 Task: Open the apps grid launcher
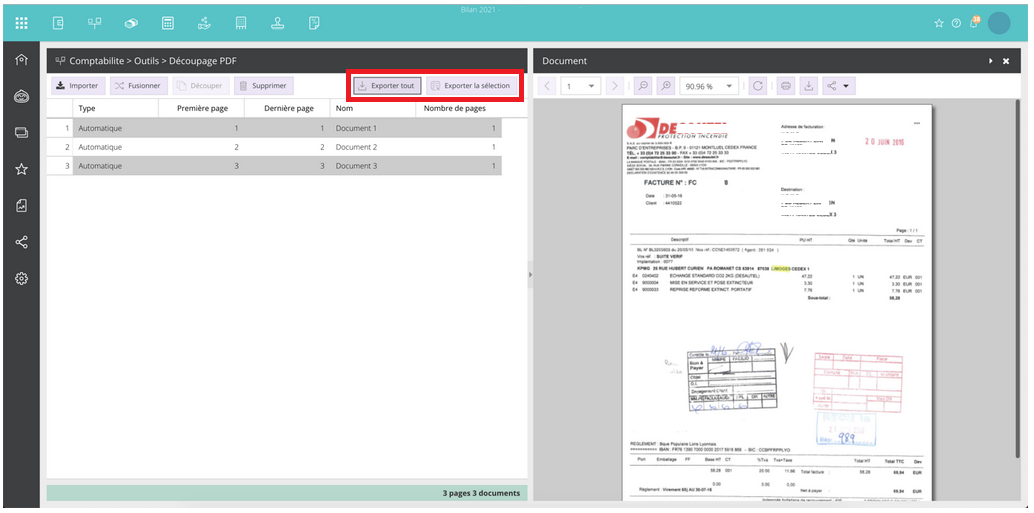(21, 23)
